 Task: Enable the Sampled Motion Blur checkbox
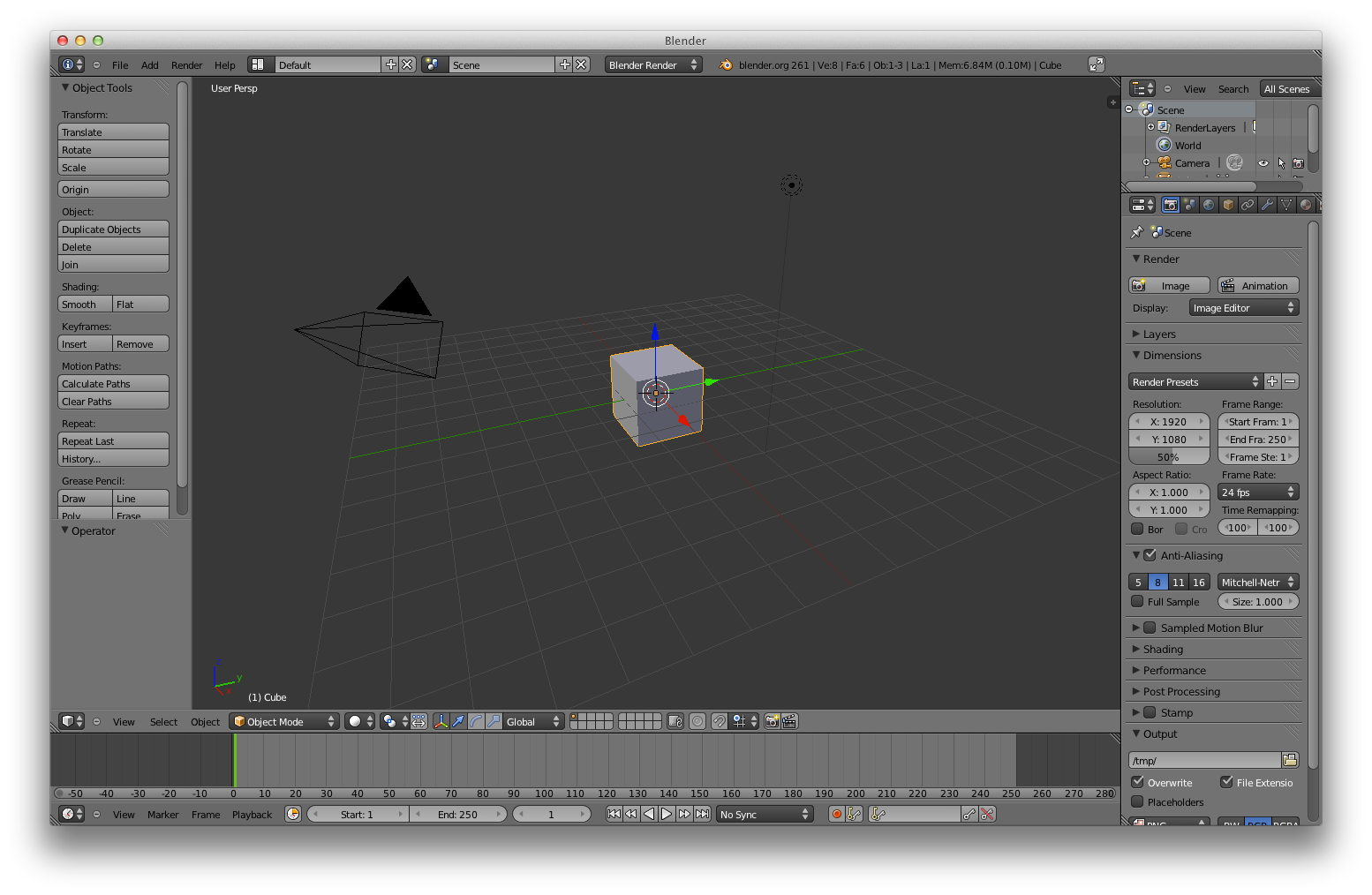coord(1150,628)
